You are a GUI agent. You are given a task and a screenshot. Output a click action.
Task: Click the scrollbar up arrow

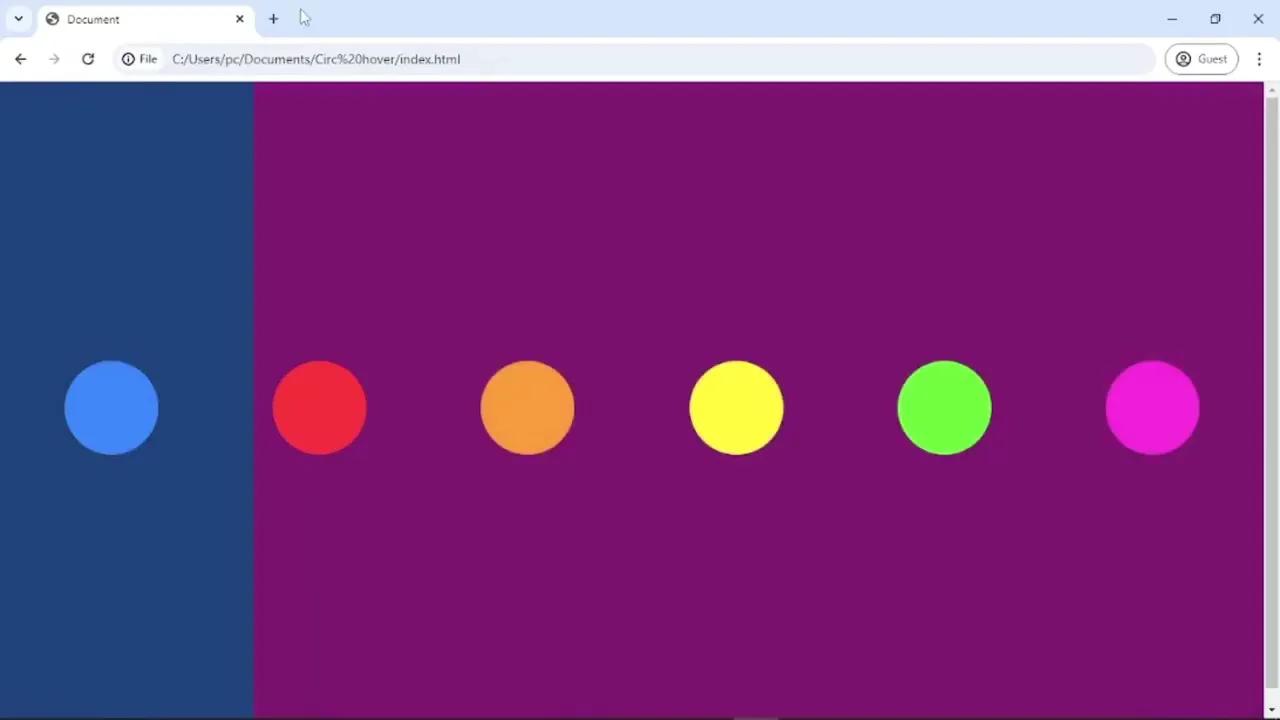click(x=1271, y=91)
